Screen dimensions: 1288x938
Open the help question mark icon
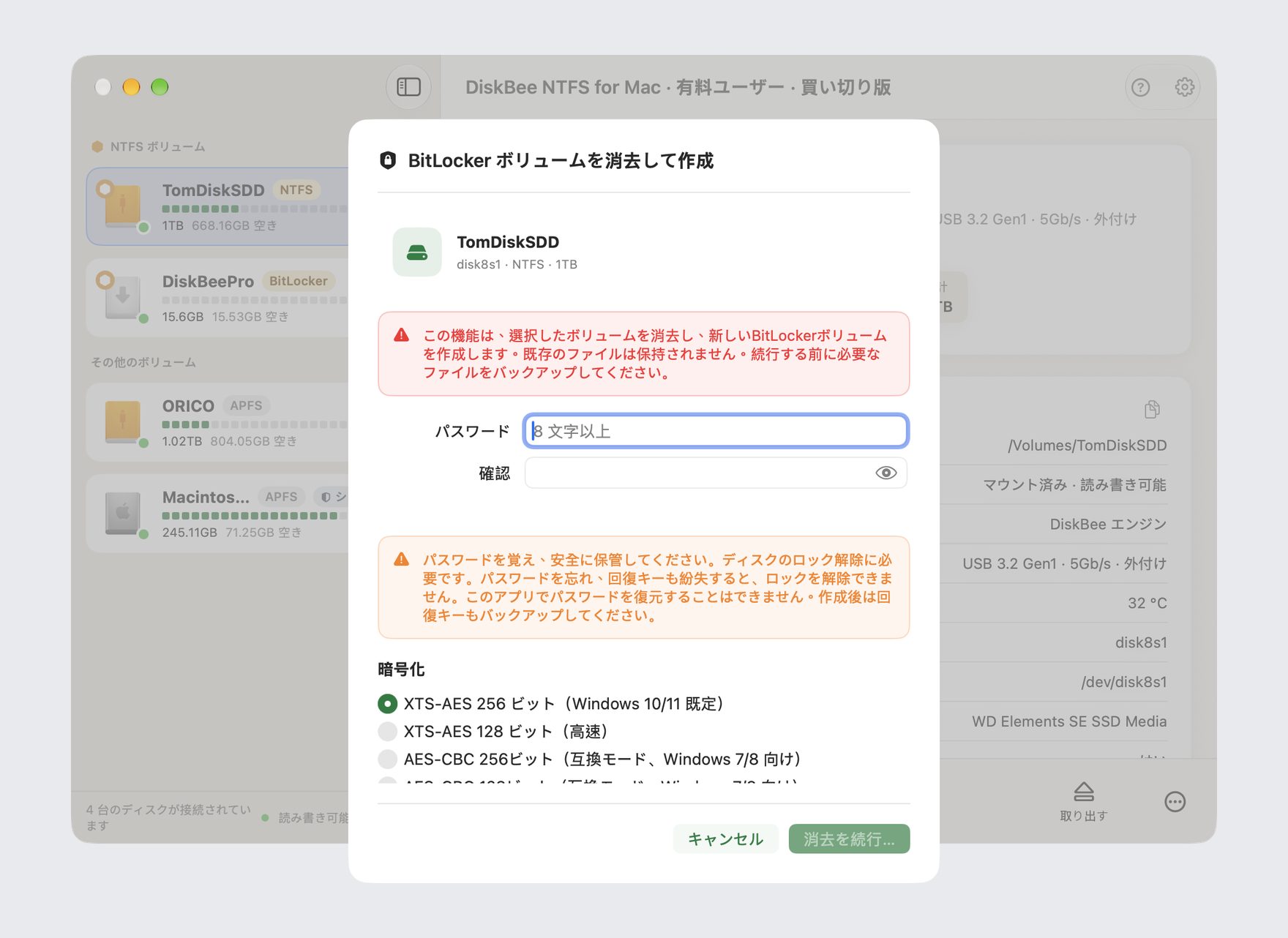click(x=1140, y=88)
